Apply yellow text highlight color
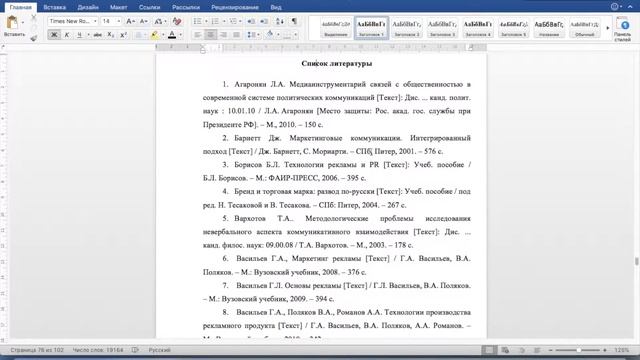Image resolution: width=640 pixels, height=360 pixels. [x=154, y=35]
